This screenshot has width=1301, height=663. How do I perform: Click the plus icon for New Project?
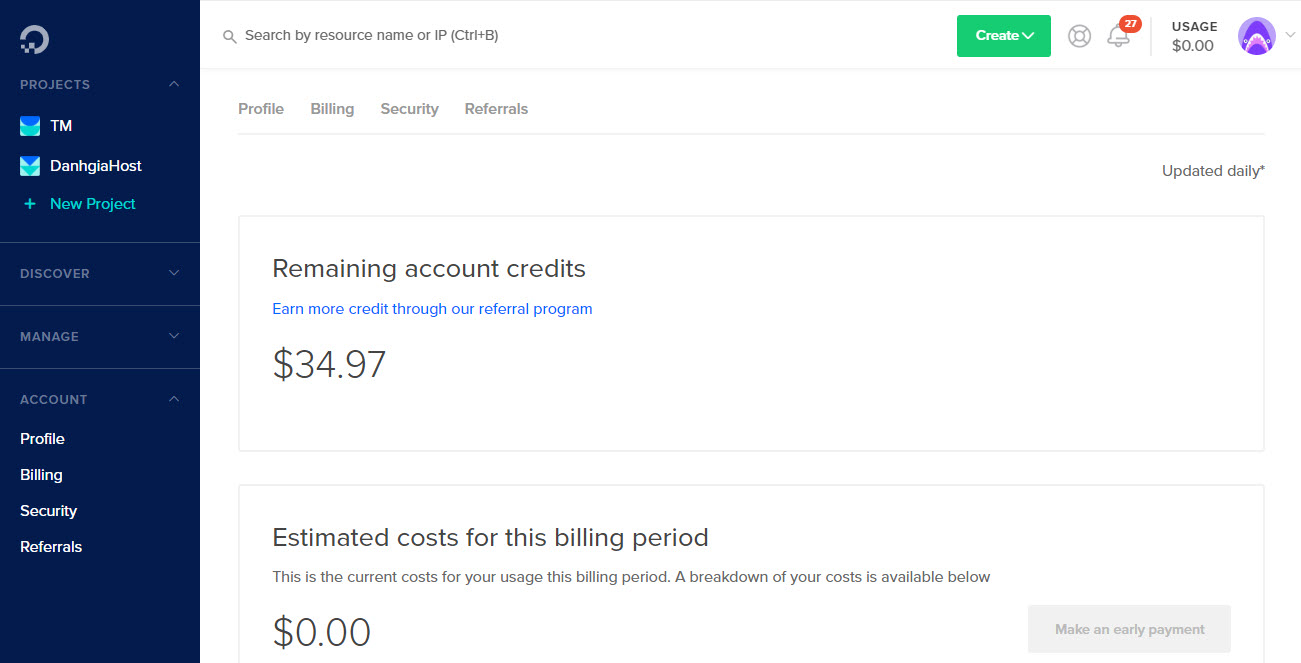coord(30,204)
